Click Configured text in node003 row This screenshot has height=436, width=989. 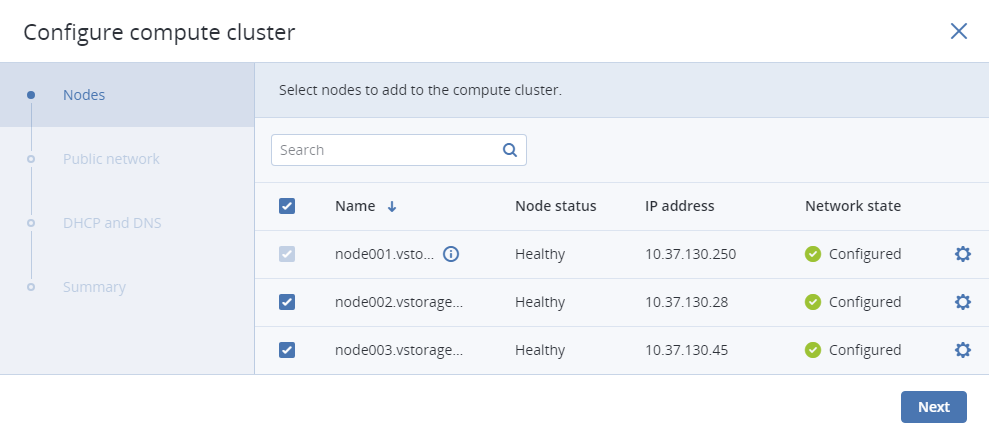(865, 350)
